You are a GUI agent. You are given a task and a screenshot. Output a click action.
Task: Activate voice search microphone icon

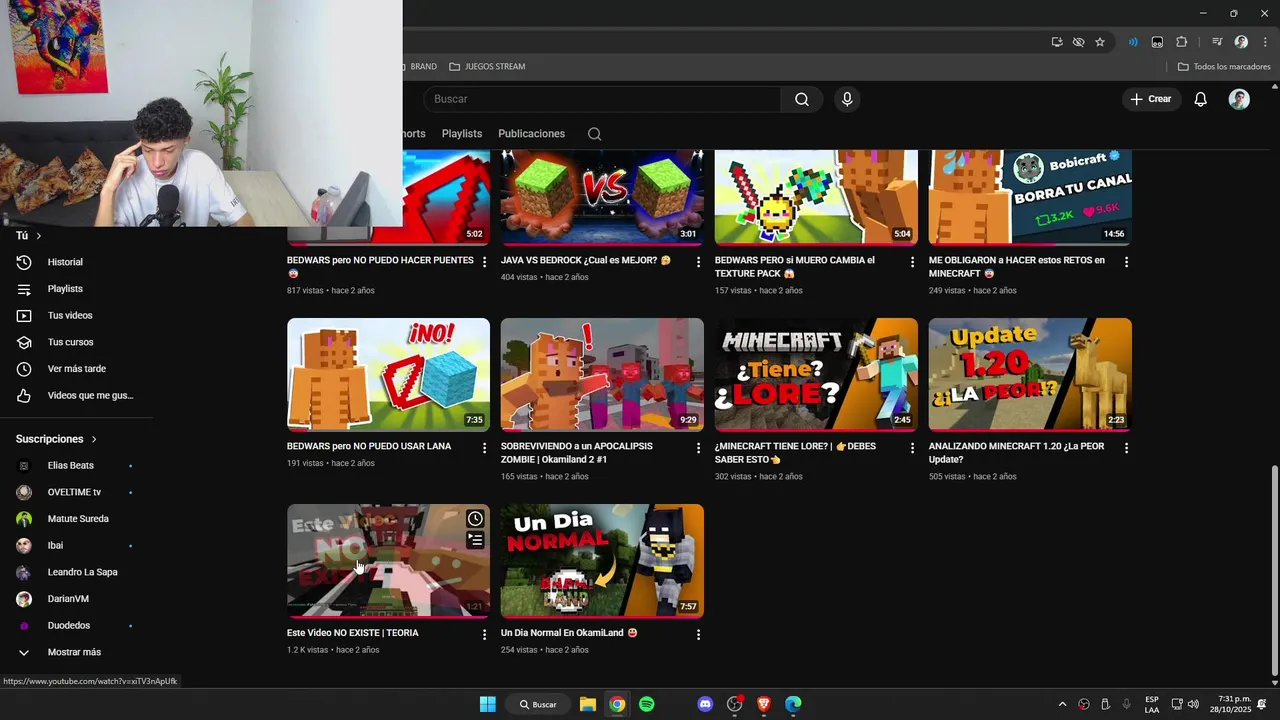click(x=847, y=99)
